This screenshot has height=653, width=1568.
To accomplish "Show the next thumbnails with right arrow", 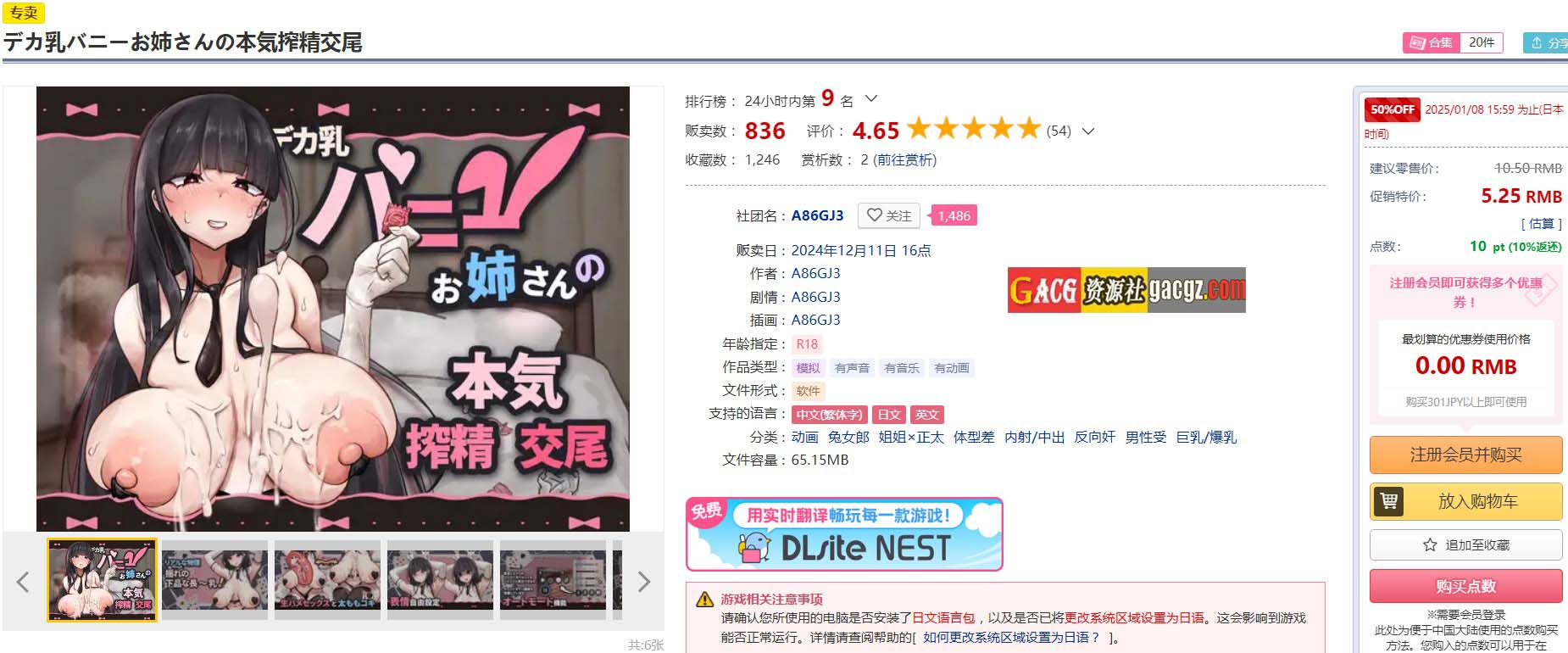I will click(643, 582).
